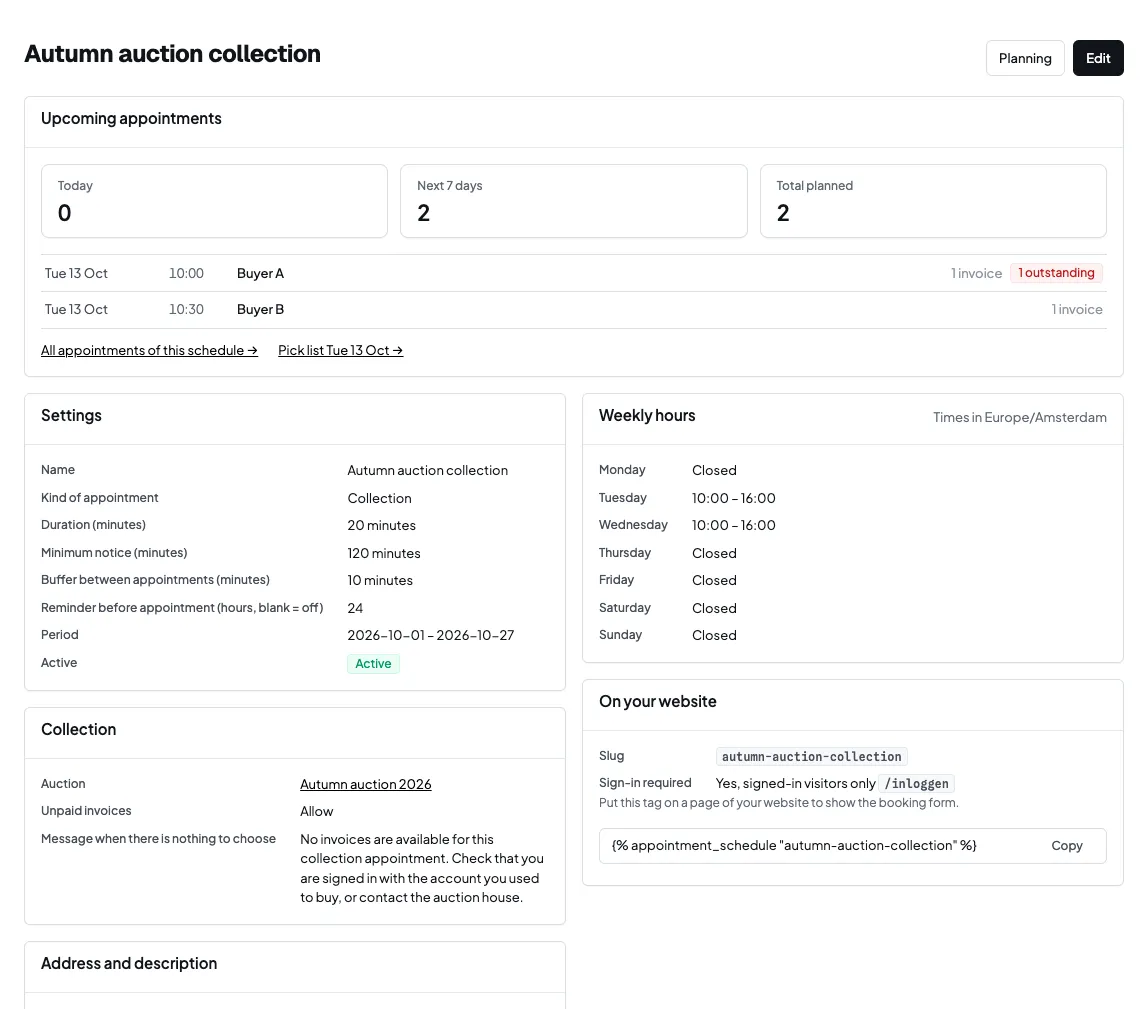
Task: Click the Name value in Settings
Action: pyautogui.click(x=428, y=470)
